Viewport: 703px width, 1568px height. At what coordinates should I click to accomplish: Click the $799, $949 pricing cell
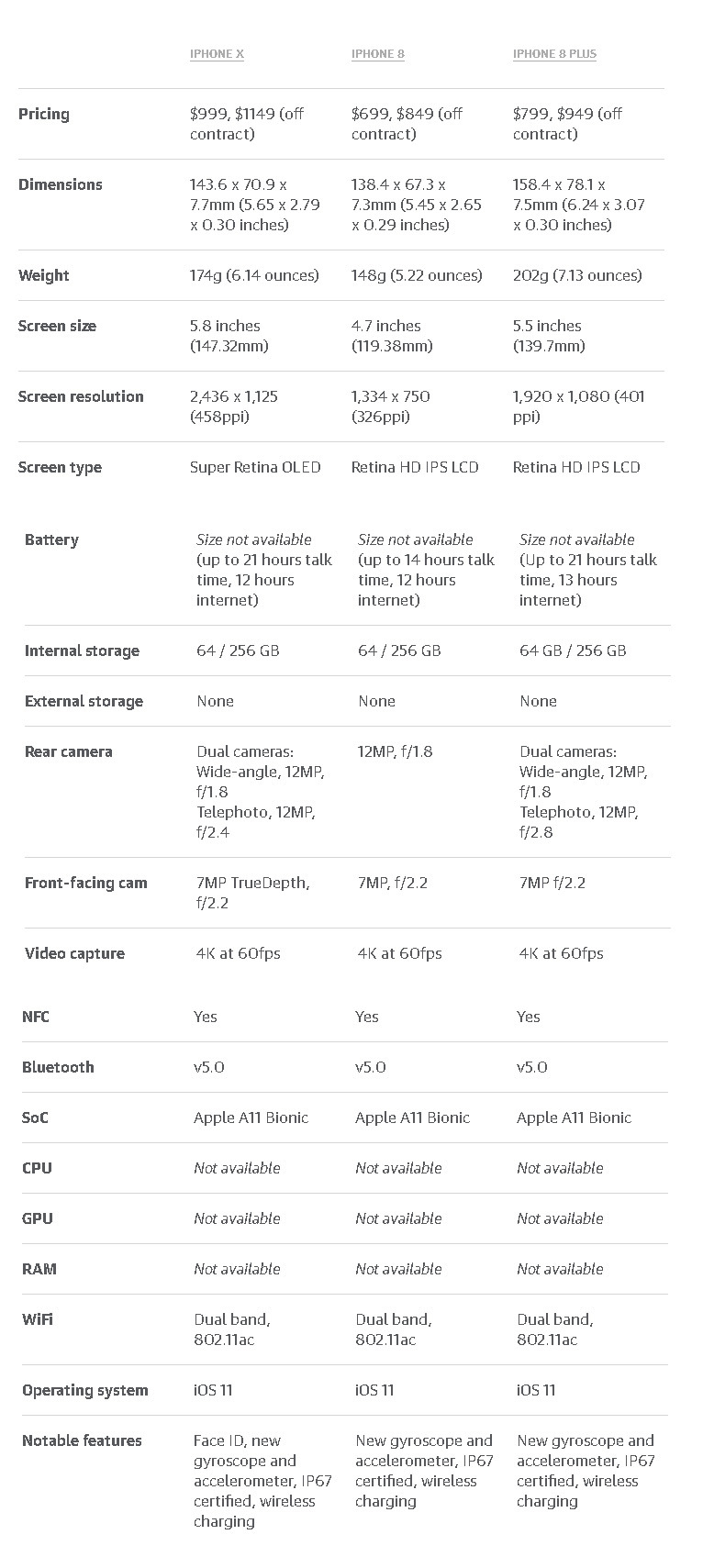(x=567, y=124)
